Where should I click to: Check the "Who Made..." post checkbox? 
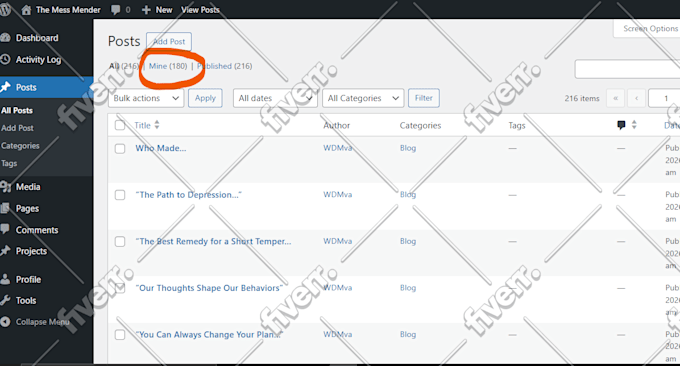pyautogui.click(x=120, y=148)
